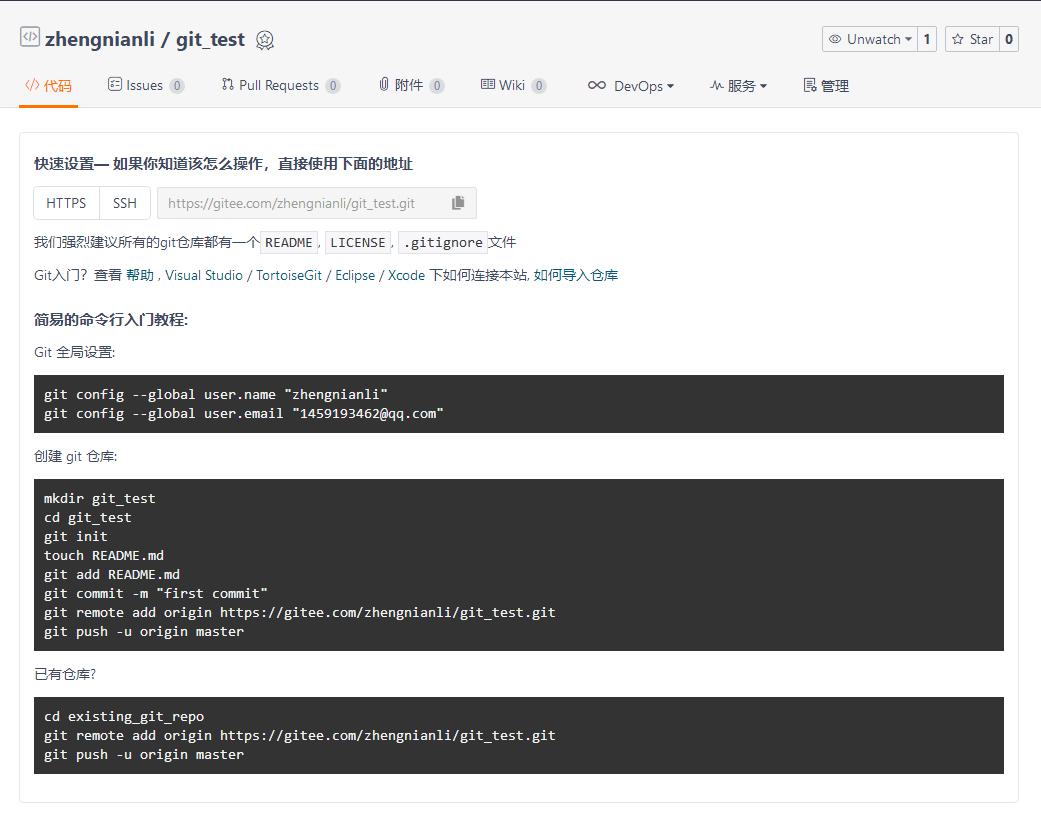Open the 管理 management tab
This screenshot has height=814, width=1041.
826,85
